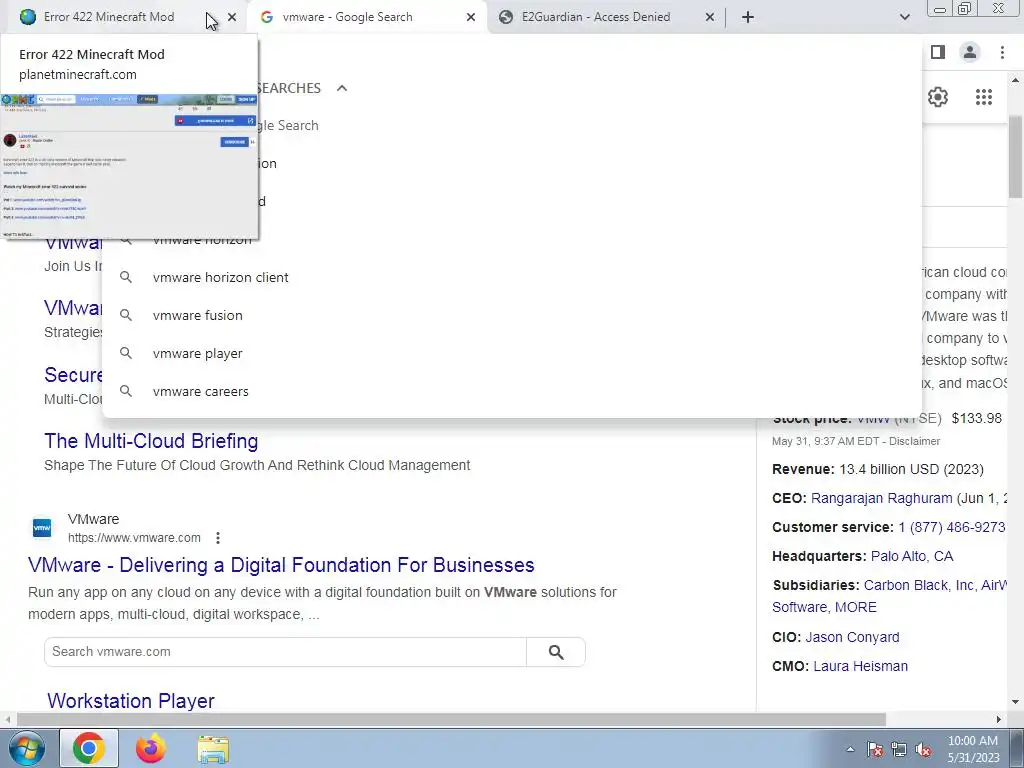This screenshot has width=1024, height=768.
Task: Open the tab search dropdown chevron
Action: pos(904,17)
